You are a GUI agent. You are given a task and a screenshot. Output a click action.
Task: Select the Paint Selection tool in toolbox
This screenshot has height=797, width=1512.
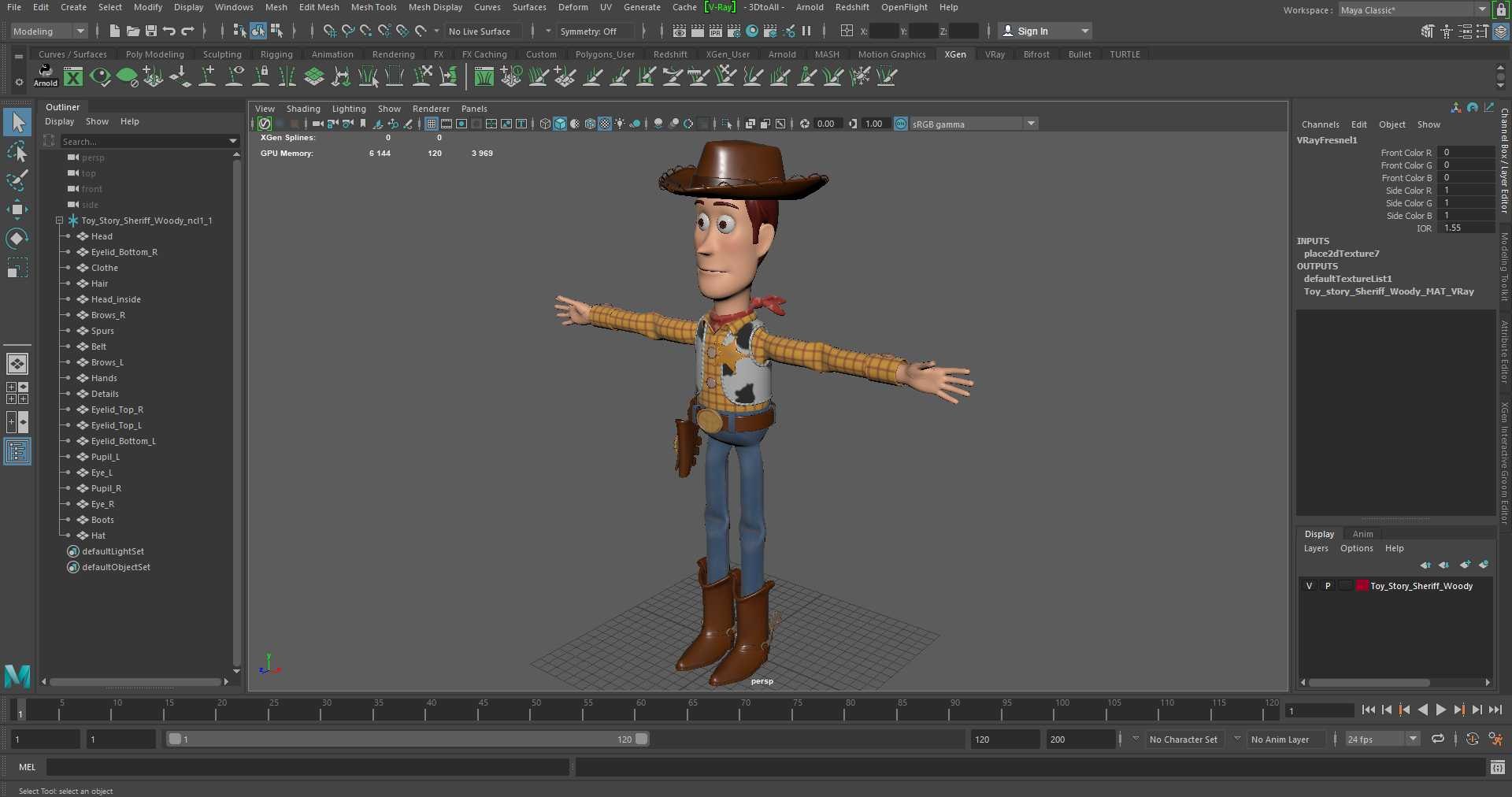[17, 180]
